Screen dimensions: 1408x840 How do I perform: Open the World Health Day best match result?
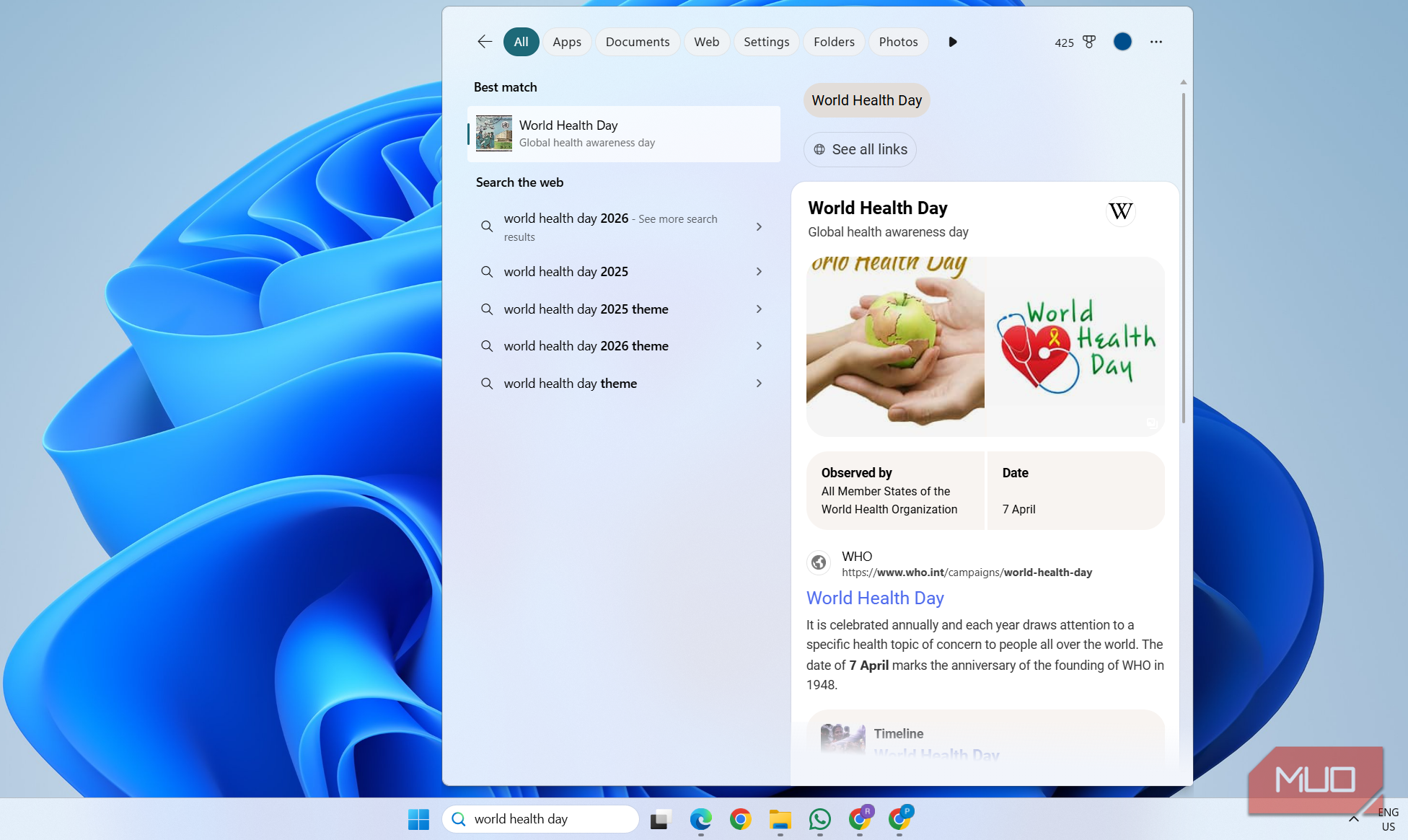(x=624, y=134)
